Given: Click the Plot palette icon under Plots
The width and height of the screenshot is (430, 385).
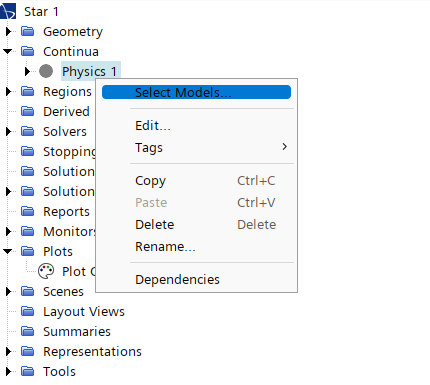Looking at the screenshot, I should pos(46,271).
